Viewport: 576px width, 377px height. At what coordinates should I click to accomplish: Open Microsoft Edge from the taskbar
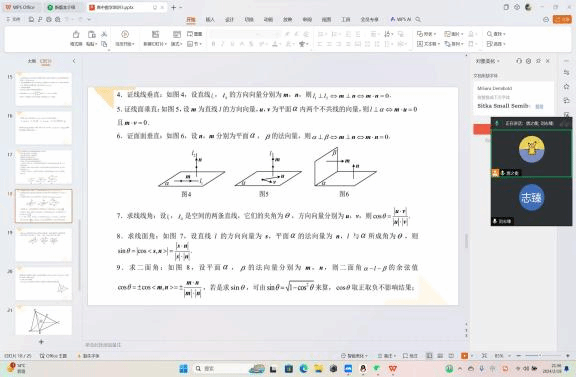(303, 368)
